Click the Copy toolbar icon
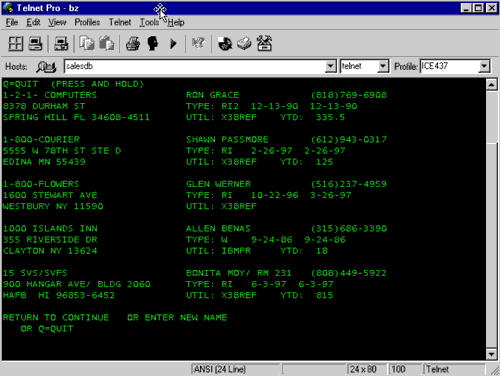The height and width of the screenshot is (376, 500). click(x=87, y=44)
